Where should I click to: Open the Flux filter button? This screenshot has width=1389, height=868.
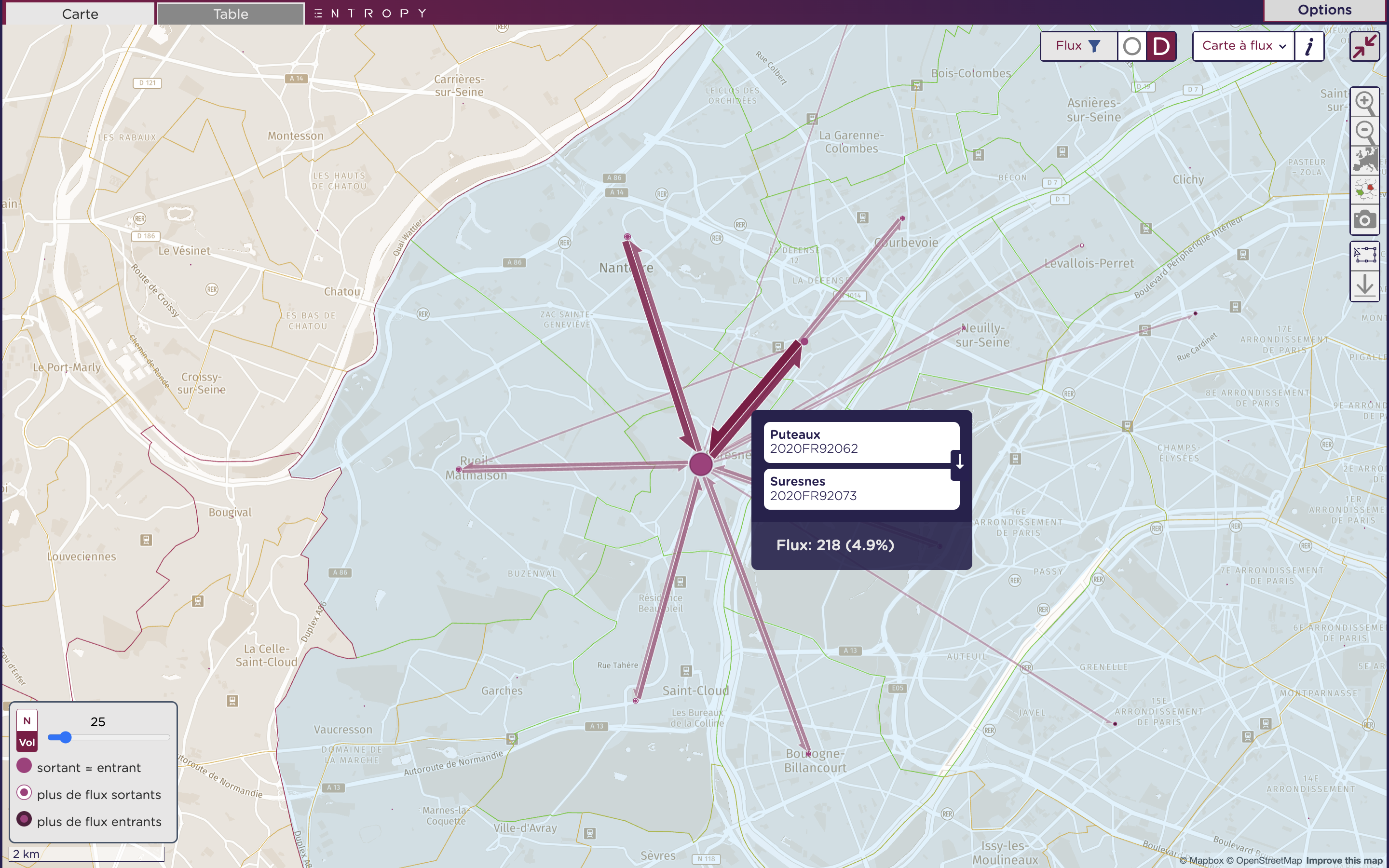[1078, 46]
